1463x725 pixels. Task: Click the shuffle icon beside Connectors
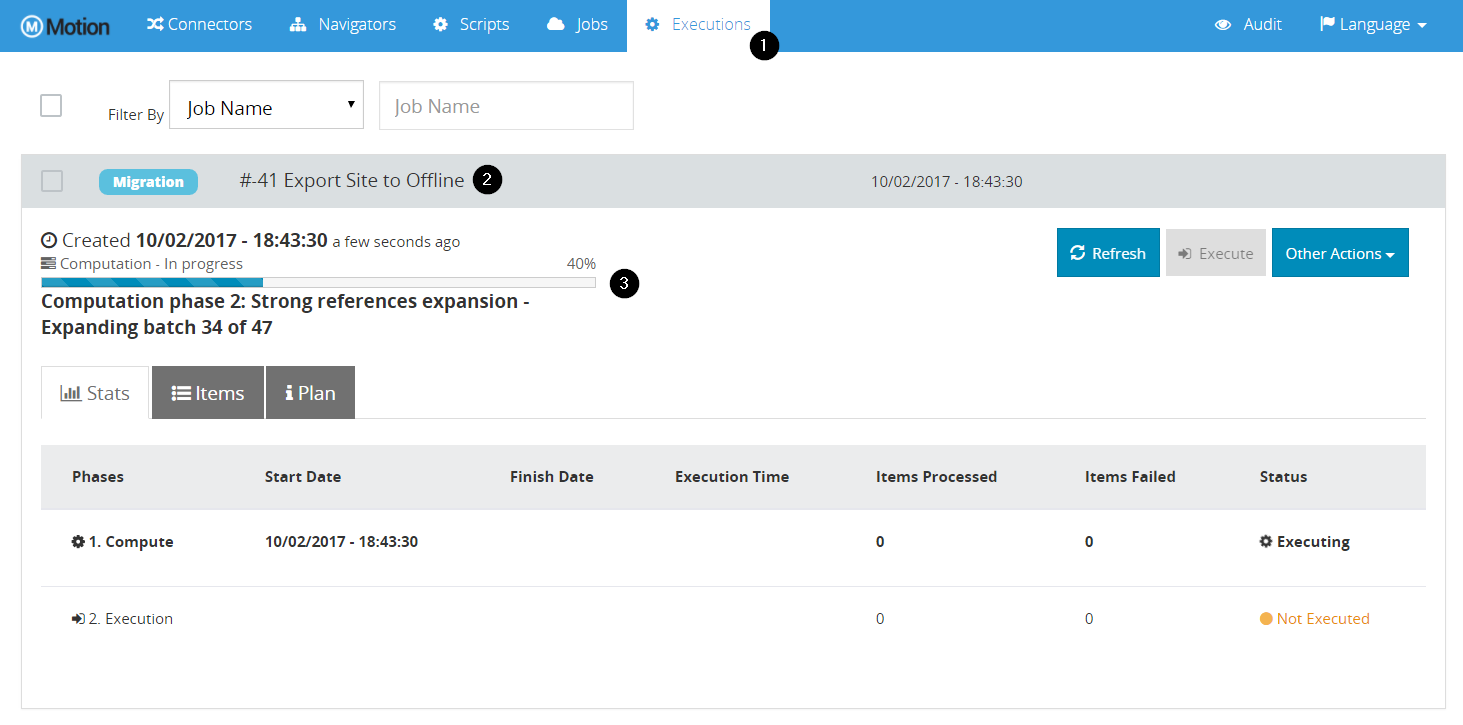pos(155,24)
